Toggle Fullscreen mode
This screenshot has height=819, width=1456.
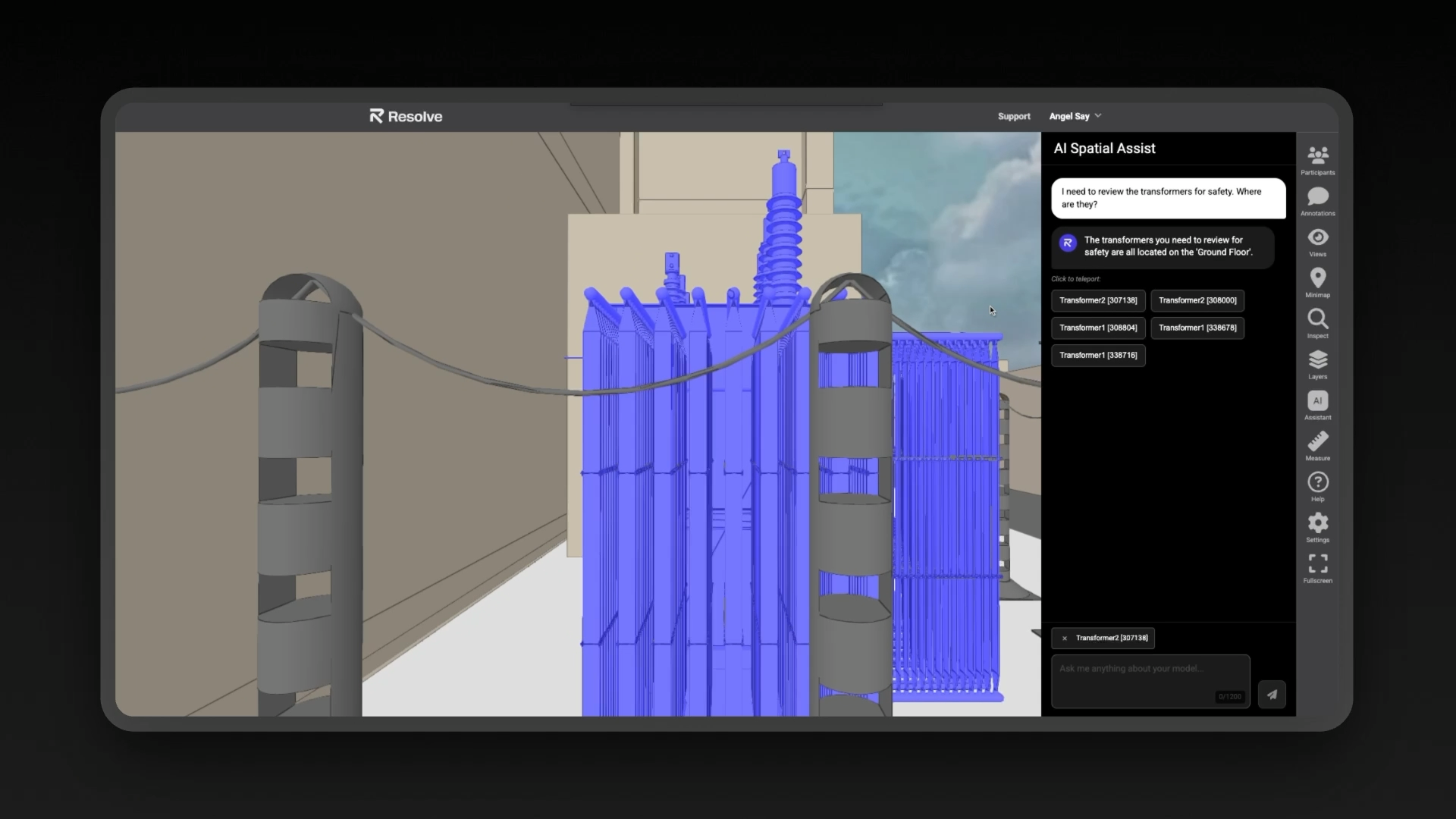point(1317,564)
